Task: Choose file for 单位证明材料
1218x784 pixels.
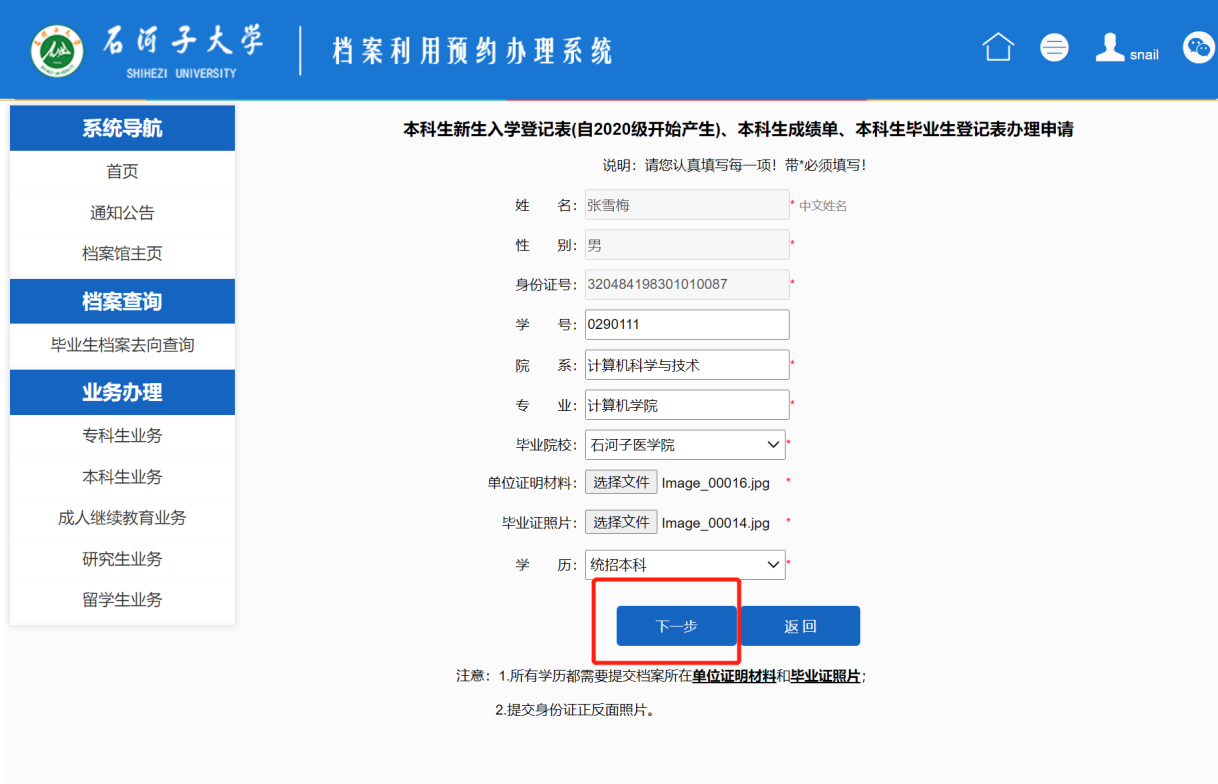Action: (x=621, y=483)
